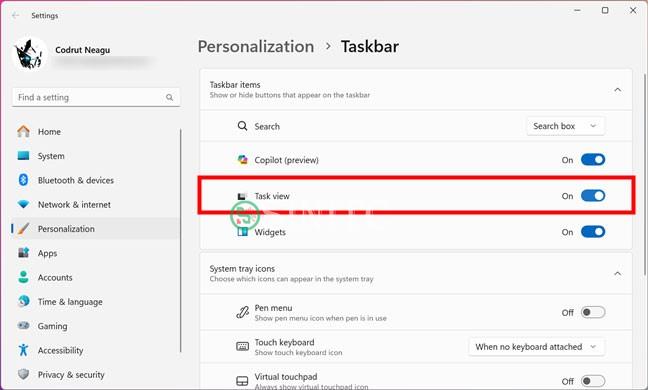Go to Bluetooth & devices label

[x=76, y=181]
